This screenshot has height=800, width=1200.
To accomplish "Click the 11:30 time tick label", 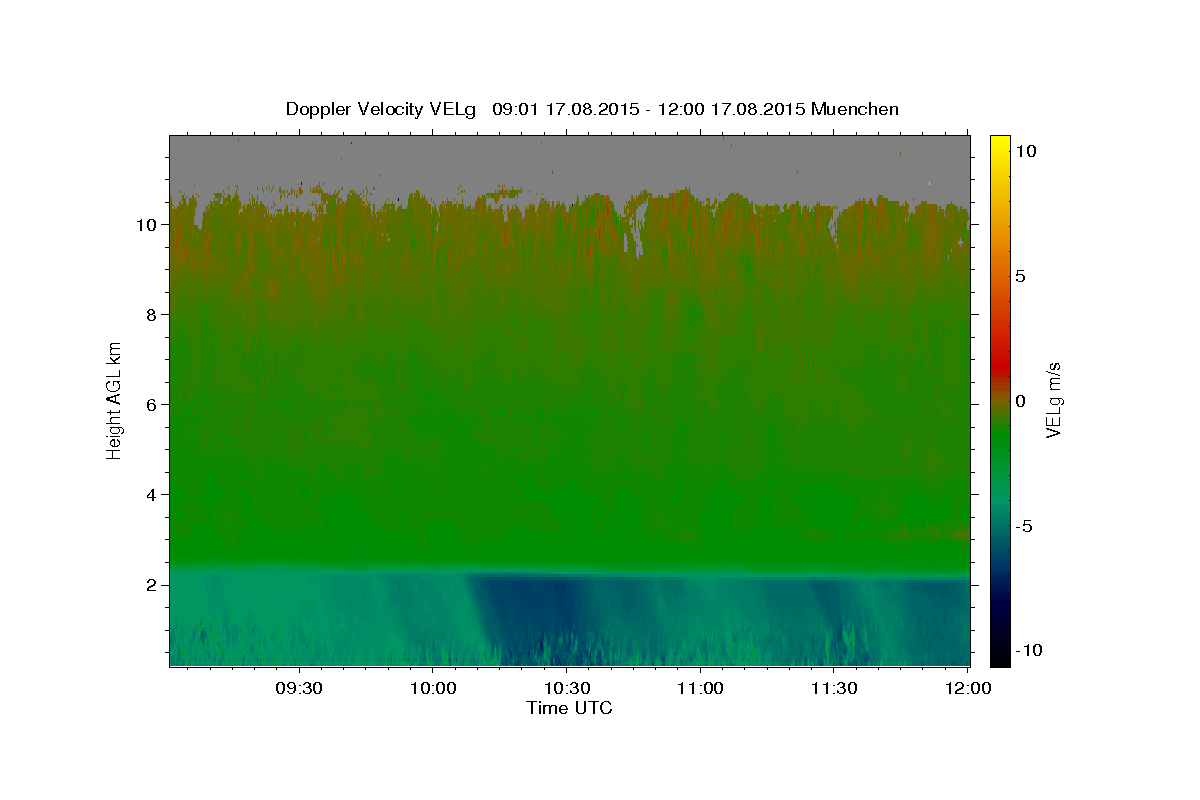I will tap(833, 688).
